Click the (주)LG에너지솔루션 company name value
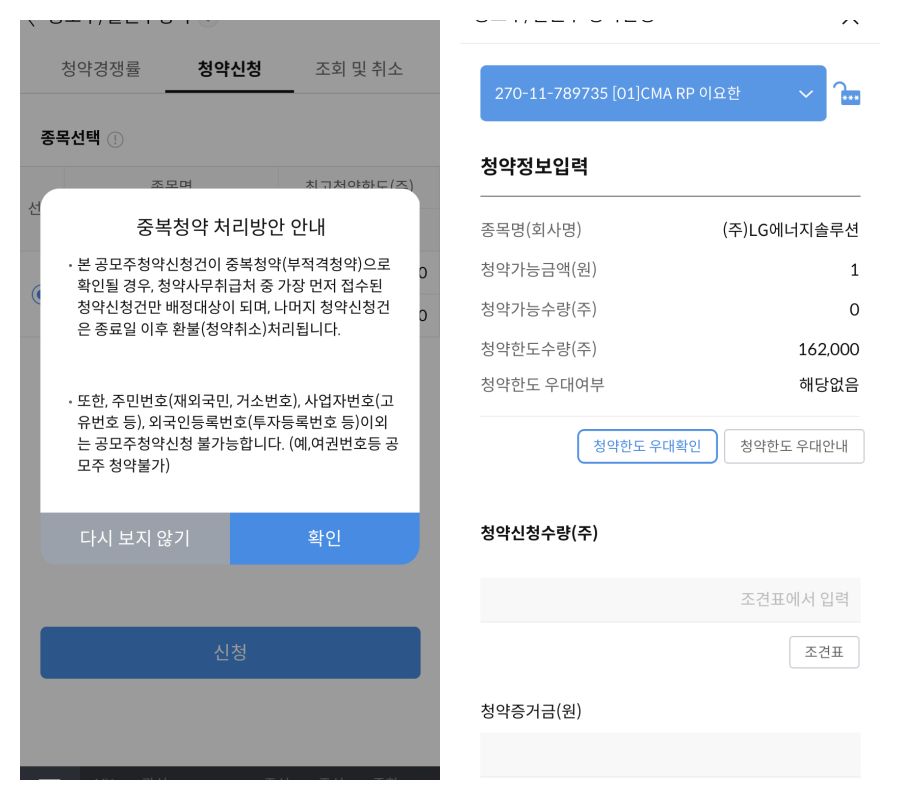 791,230
